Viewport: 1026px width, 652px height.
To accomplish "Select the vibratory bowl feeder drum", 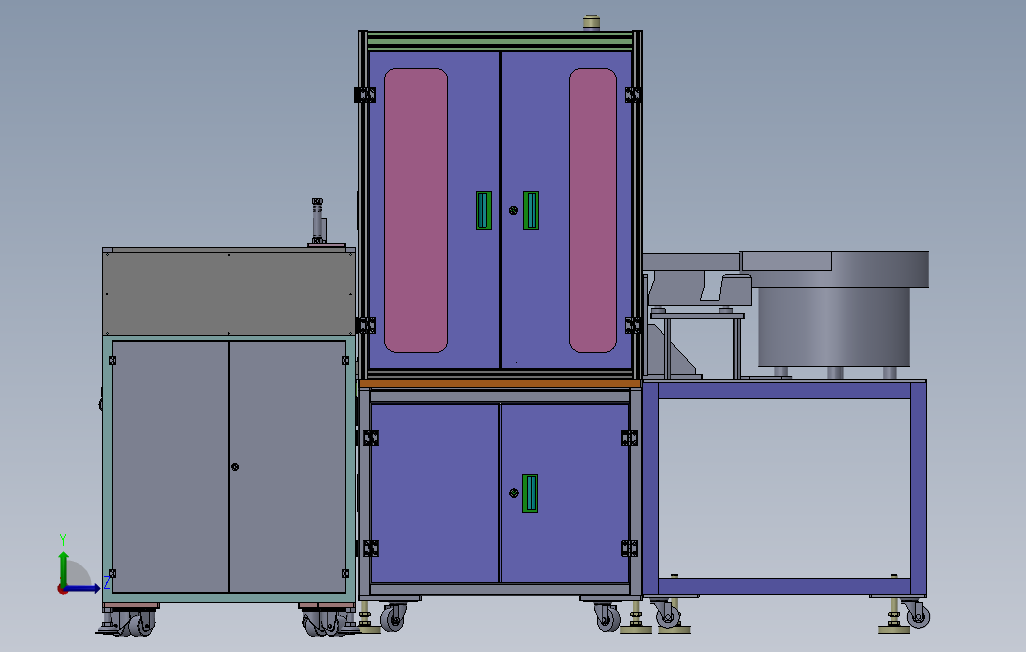I will tap(834, 327).
